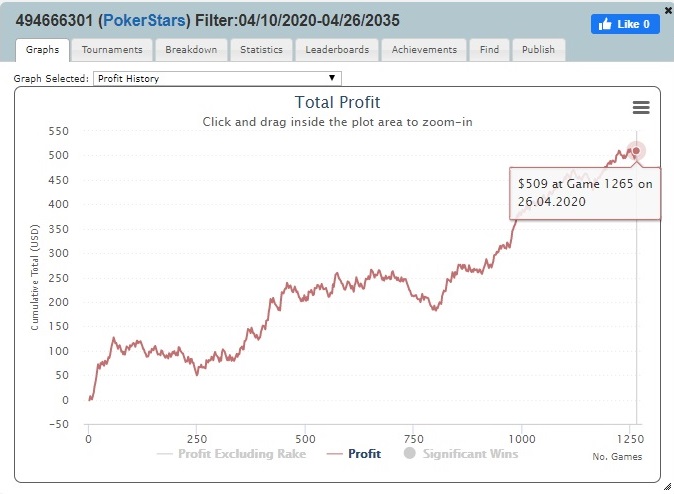Click the Facebook Like thumbs-up button

pos(625,24)
